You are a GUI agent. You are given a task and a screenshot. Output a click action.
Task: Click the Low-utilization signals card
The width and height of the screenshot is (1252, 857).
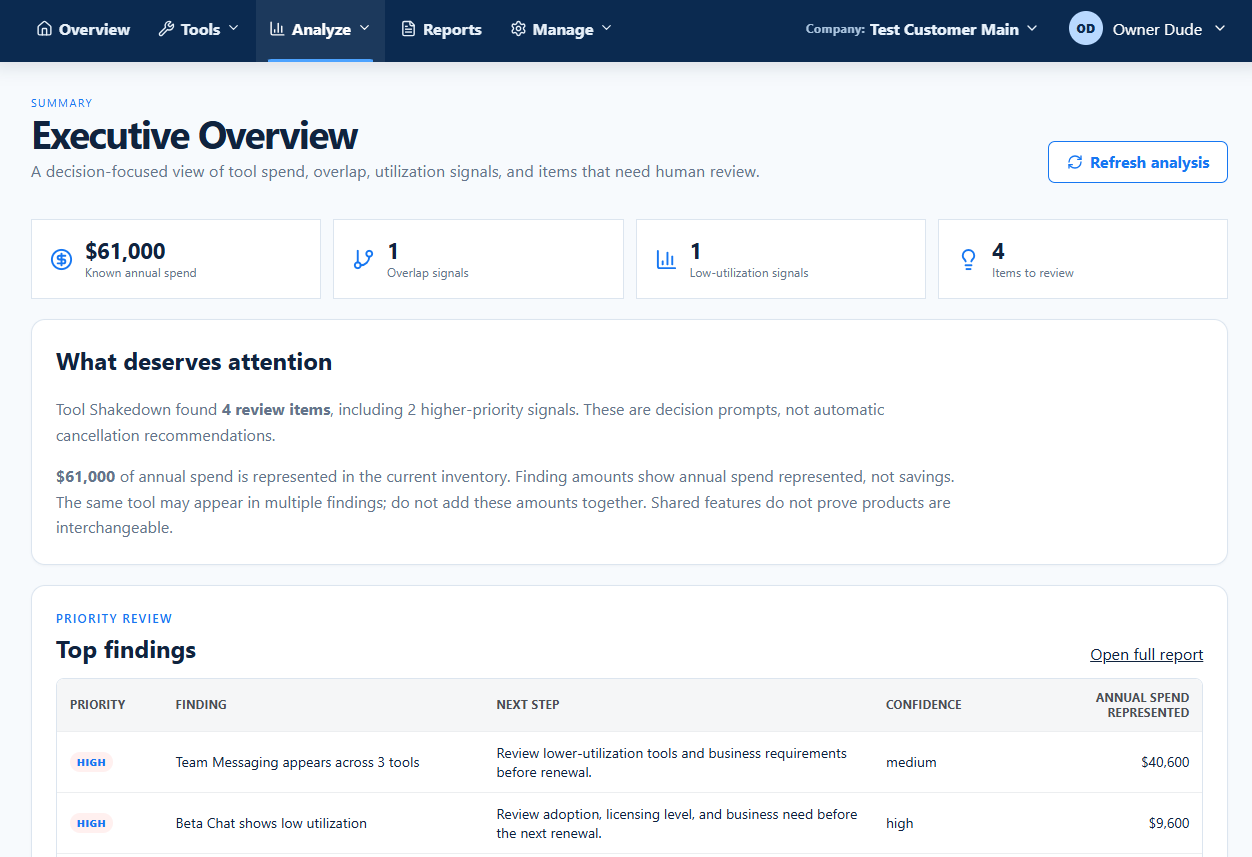click(781, 259)
